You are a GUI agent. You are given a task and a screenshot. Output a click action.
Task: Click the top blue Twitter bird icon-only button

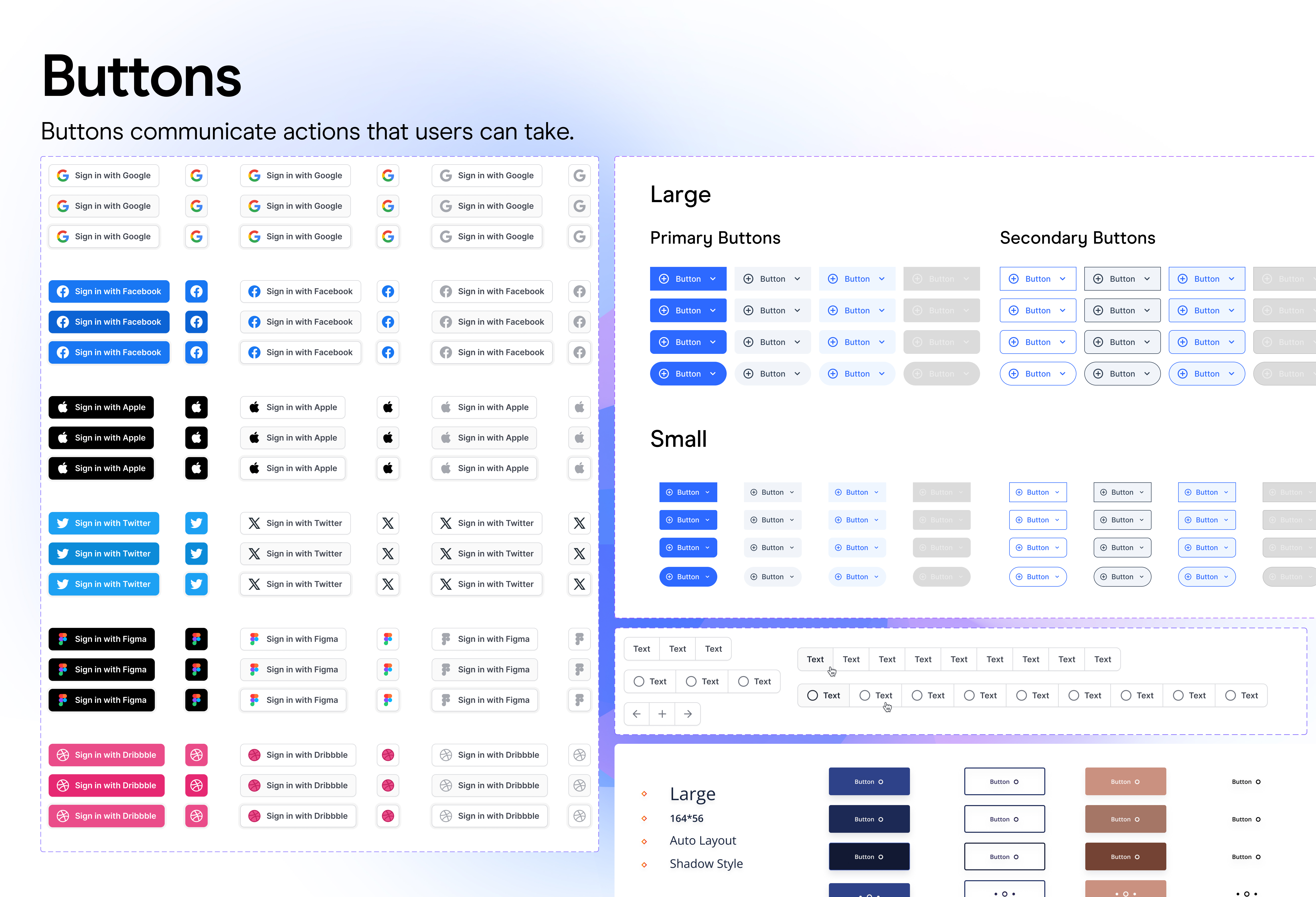click(x=197, y=523)
